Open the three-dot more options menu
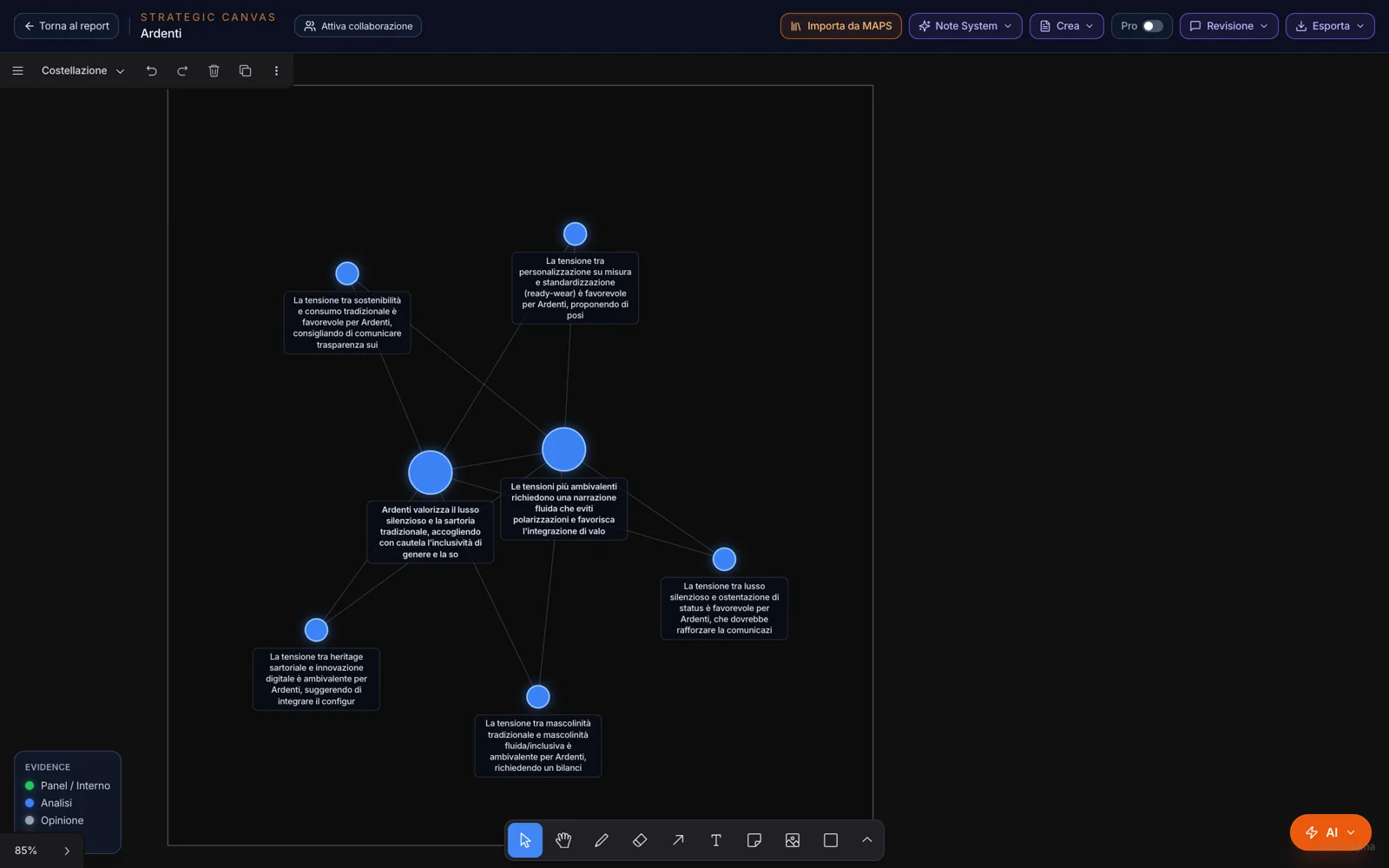The height and width of the screenshot is (868, 1389). [276, 71]
